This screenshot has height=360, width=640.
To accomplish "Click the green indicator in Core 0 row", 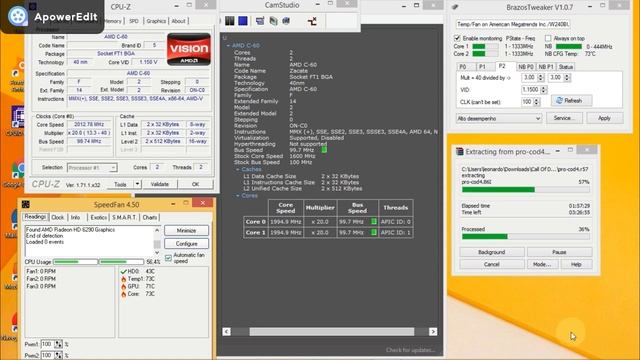I will [373, 222].
